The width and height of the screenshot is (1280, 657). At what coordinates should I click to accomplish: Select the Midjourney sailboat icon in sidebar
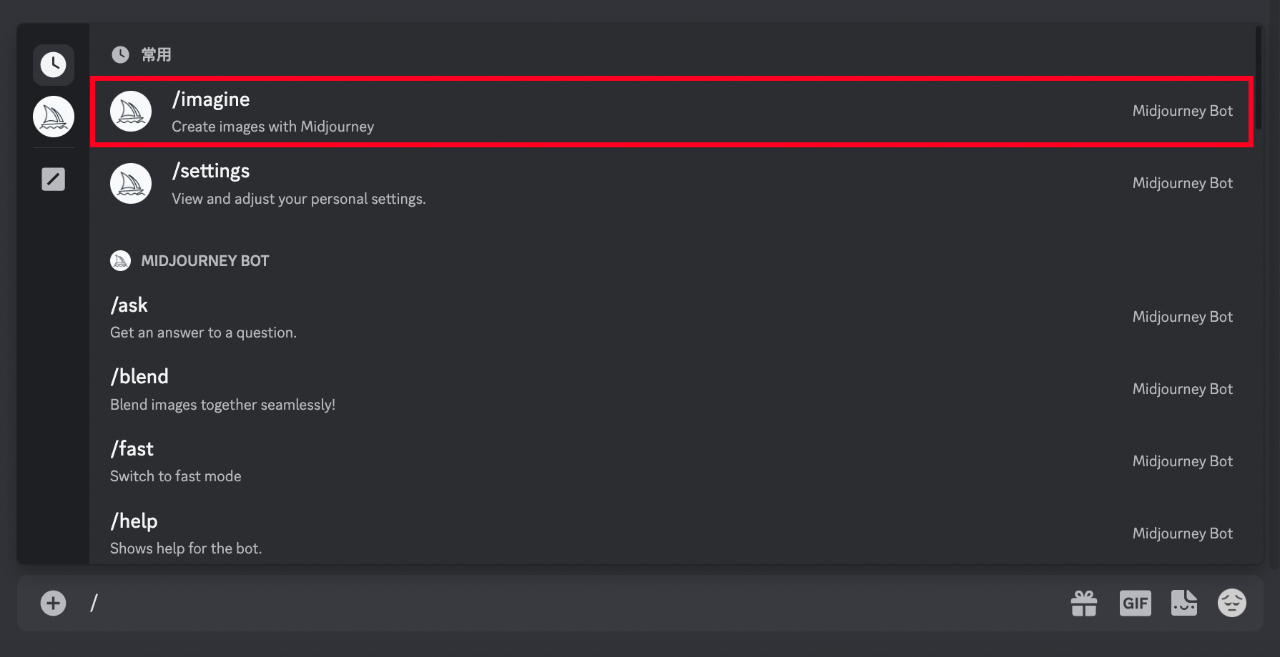[53, 117]
